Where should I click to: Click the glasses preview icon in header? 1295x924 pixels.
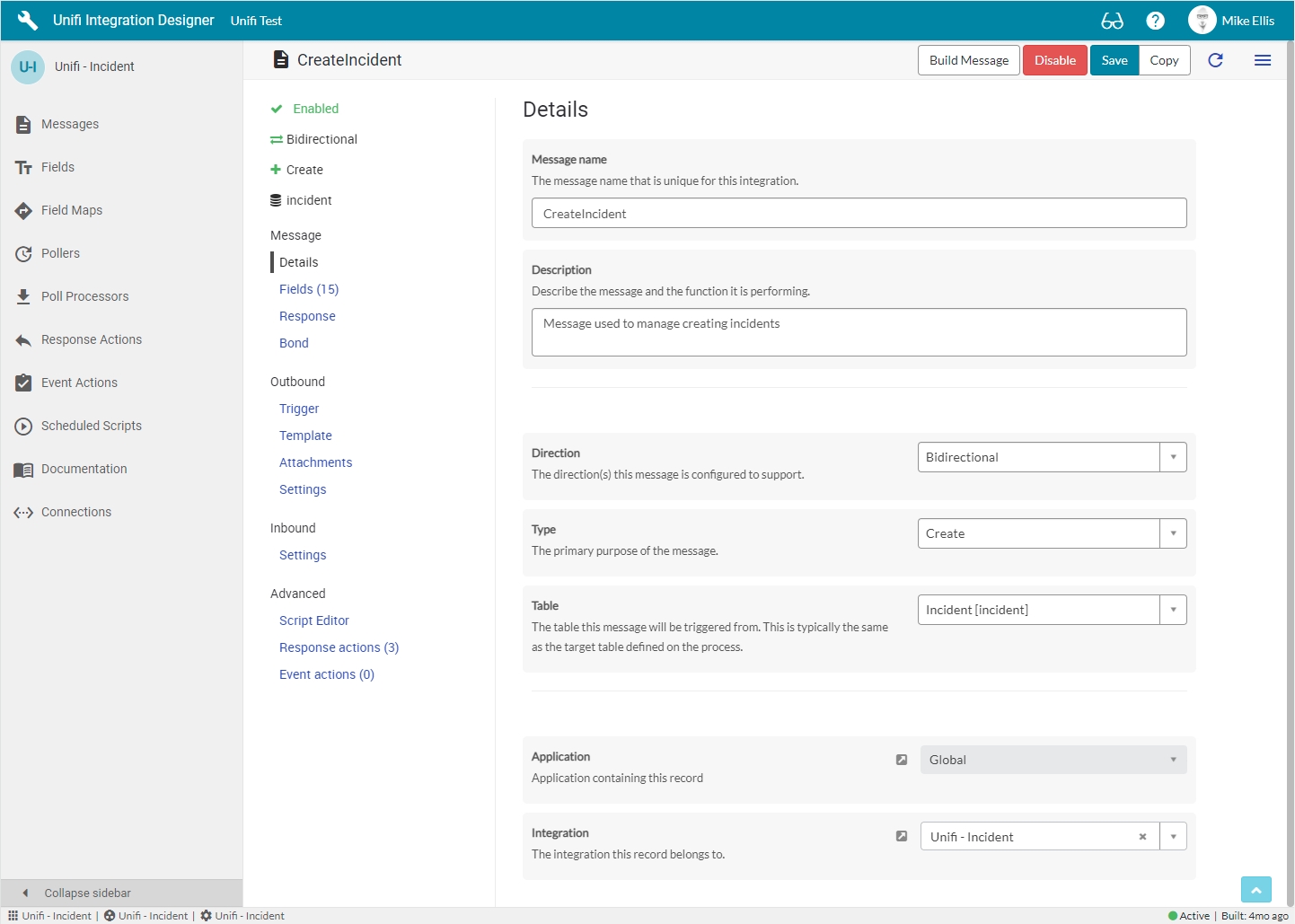click(1112, 21)
